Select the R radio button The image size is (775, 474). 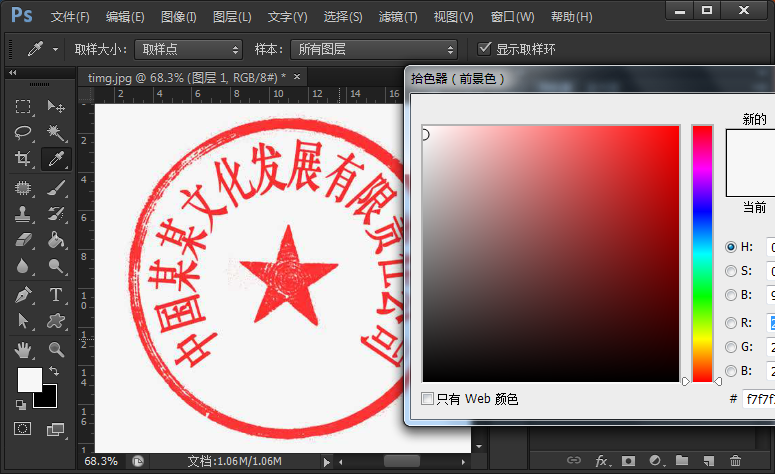[731, 323]
